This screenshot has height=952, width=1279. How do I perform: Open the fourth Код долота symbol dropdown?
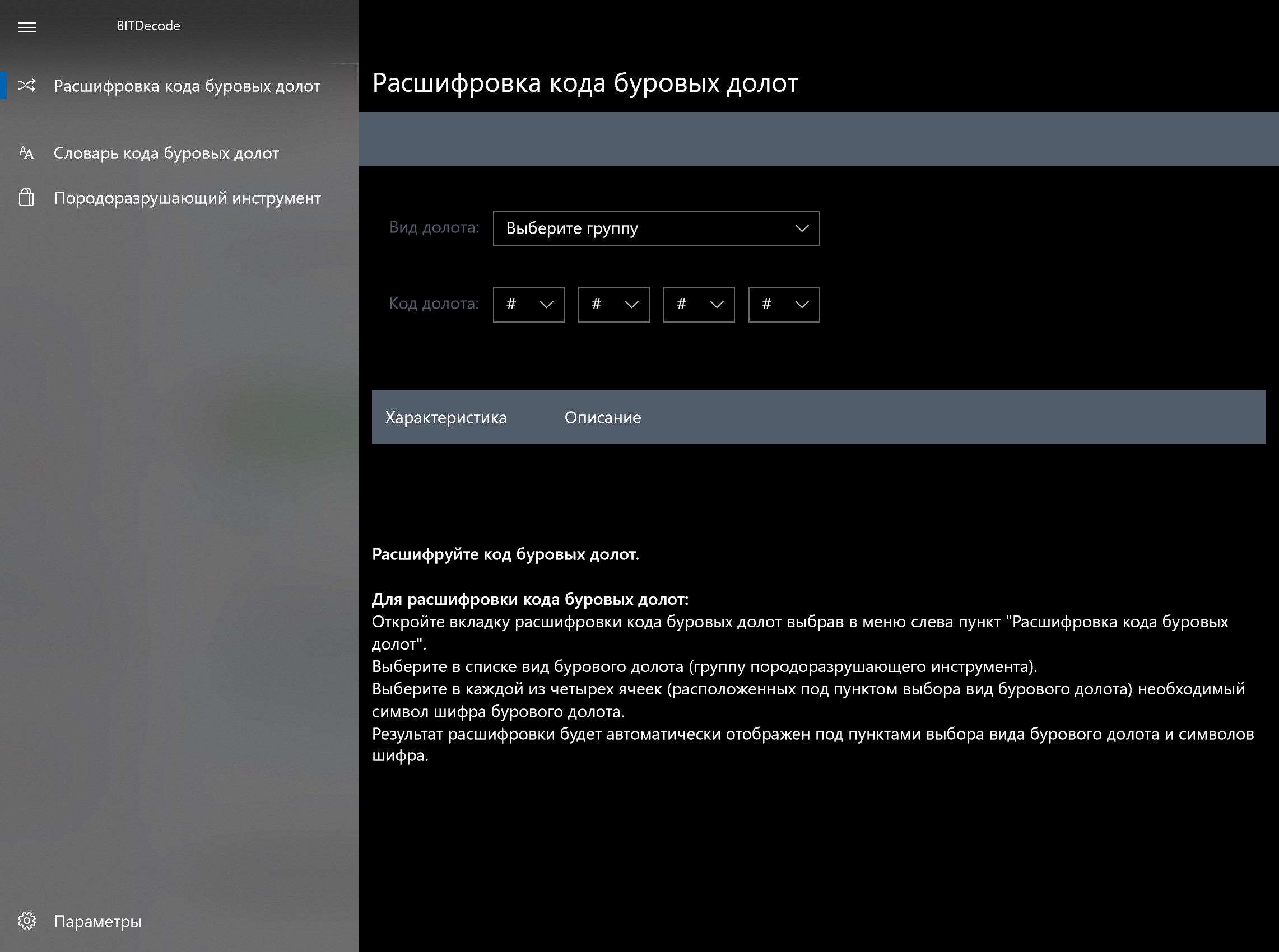point(784,304)
